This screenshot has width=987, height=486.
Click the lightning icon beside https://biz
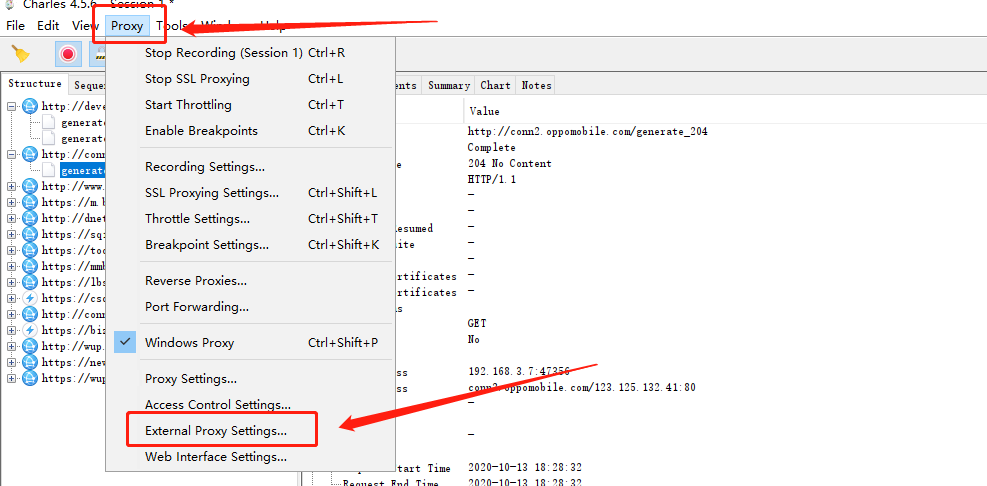pos(30,330)
